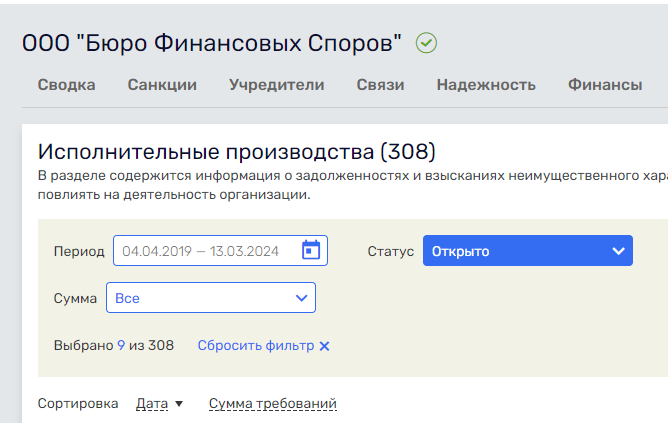Click the white chevron in Статус box
668x423 pixels.
coord(618,251)
